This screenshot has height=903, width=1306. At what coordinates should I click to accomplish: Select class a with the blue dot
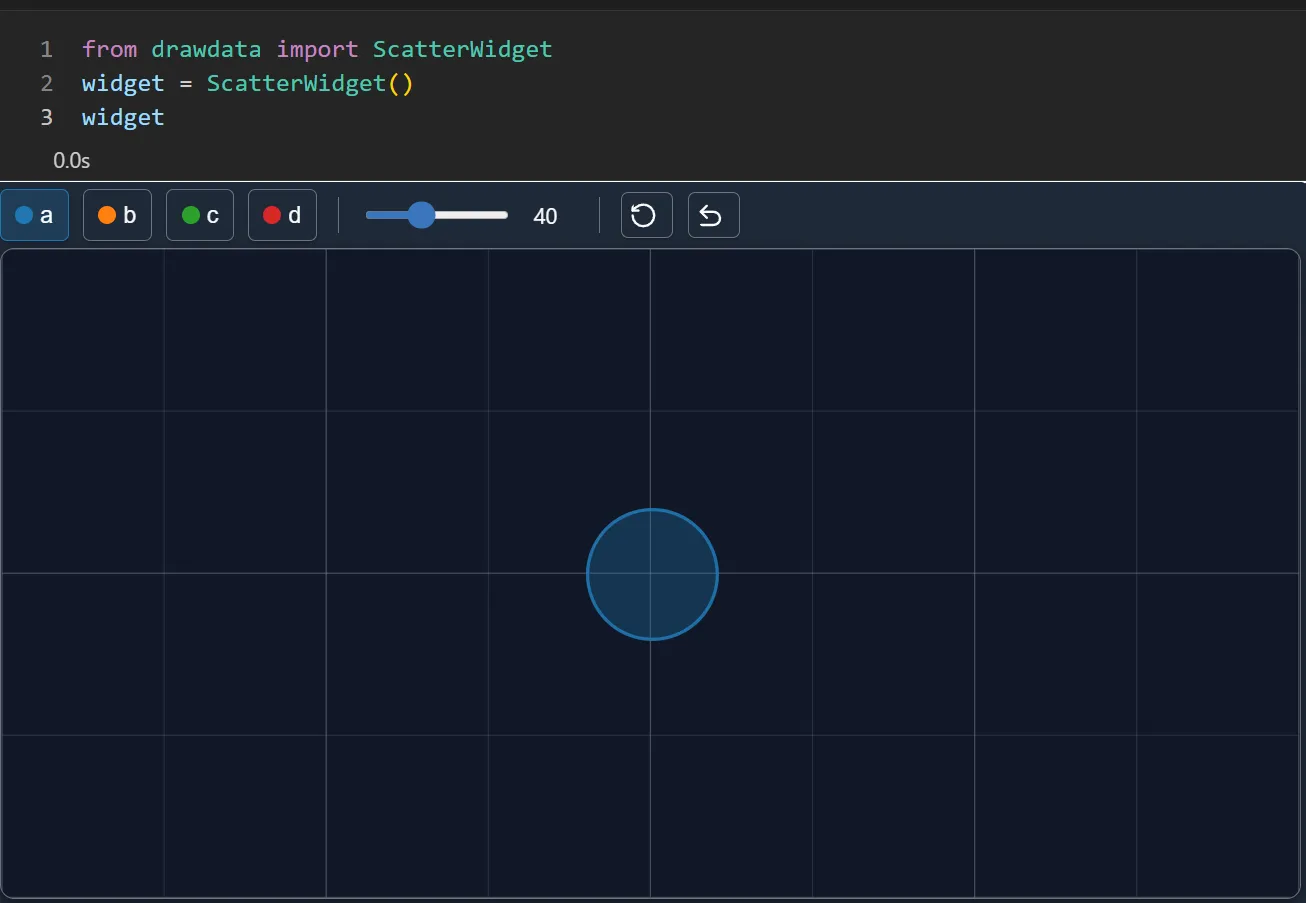pos(35,215)
